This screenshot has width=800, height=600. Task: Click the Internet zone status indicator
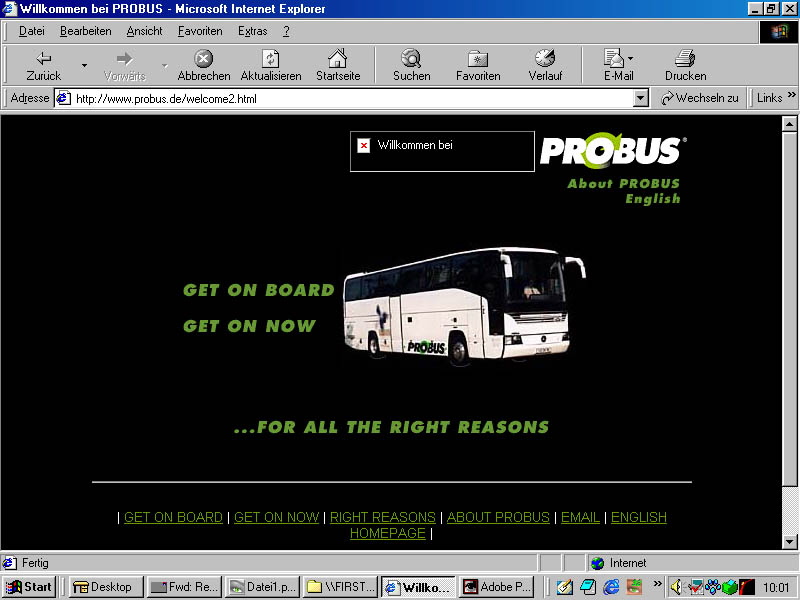pos(618,563)
